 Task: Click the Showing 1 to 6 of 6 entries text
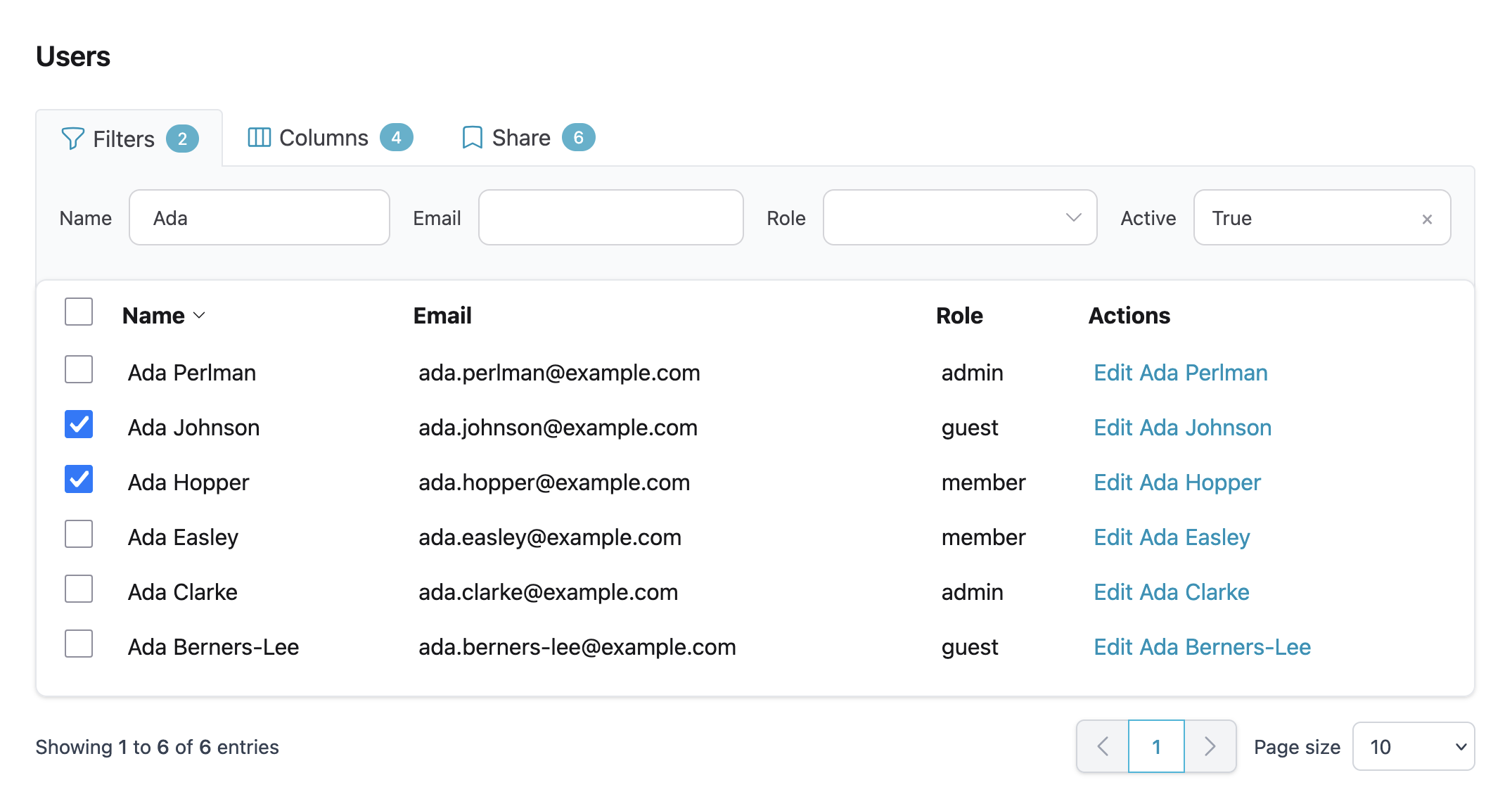[x=158, y=747]
